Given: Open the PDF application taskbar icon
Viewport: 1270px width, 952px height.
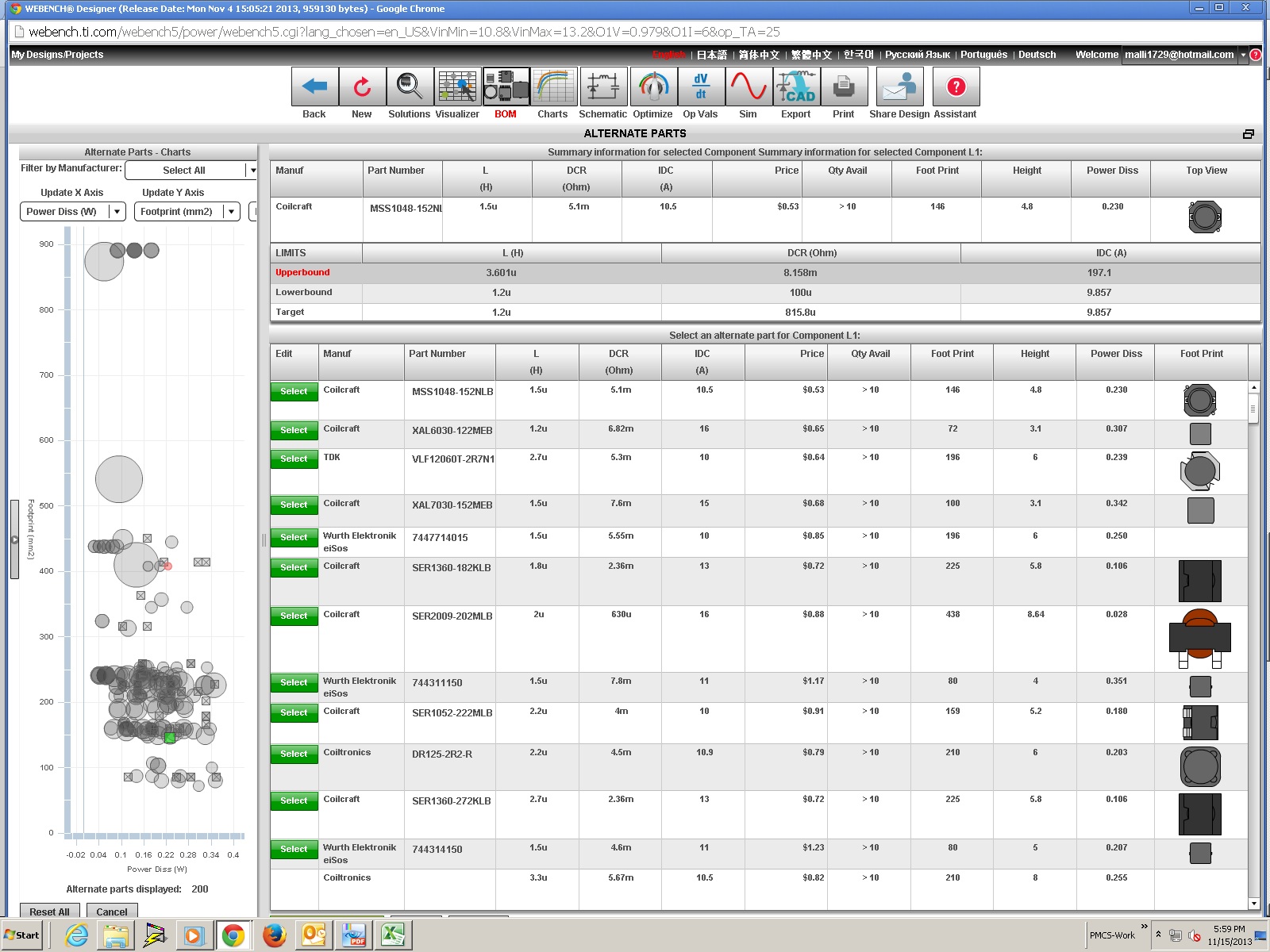Looking at the screenshot, I should pos(354,935).
